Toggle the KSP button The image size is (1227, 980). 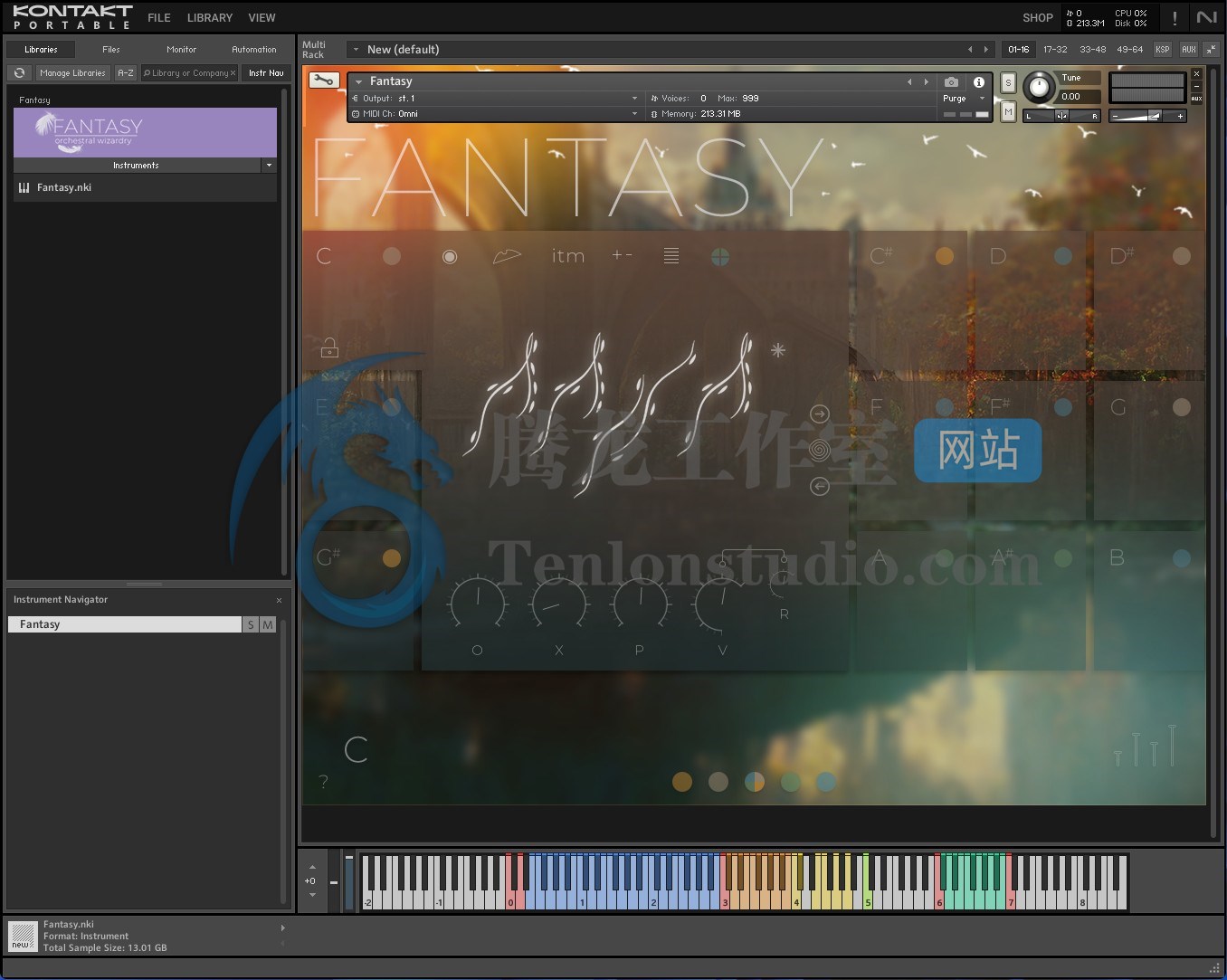click(1162, 49)
